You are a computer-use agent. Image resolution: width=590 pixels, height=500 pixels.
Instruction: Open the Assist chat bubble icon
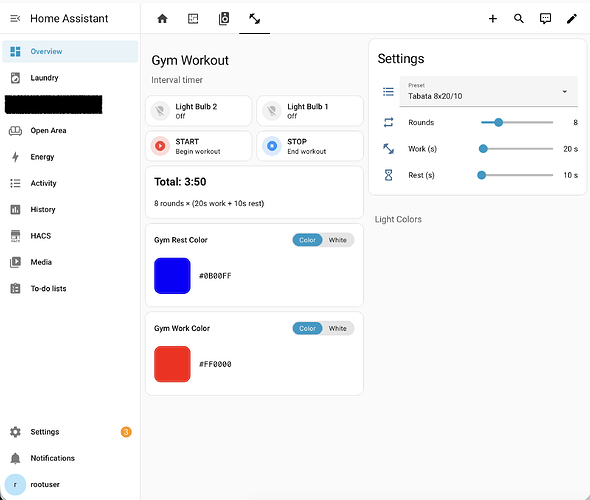coord(545,18)
